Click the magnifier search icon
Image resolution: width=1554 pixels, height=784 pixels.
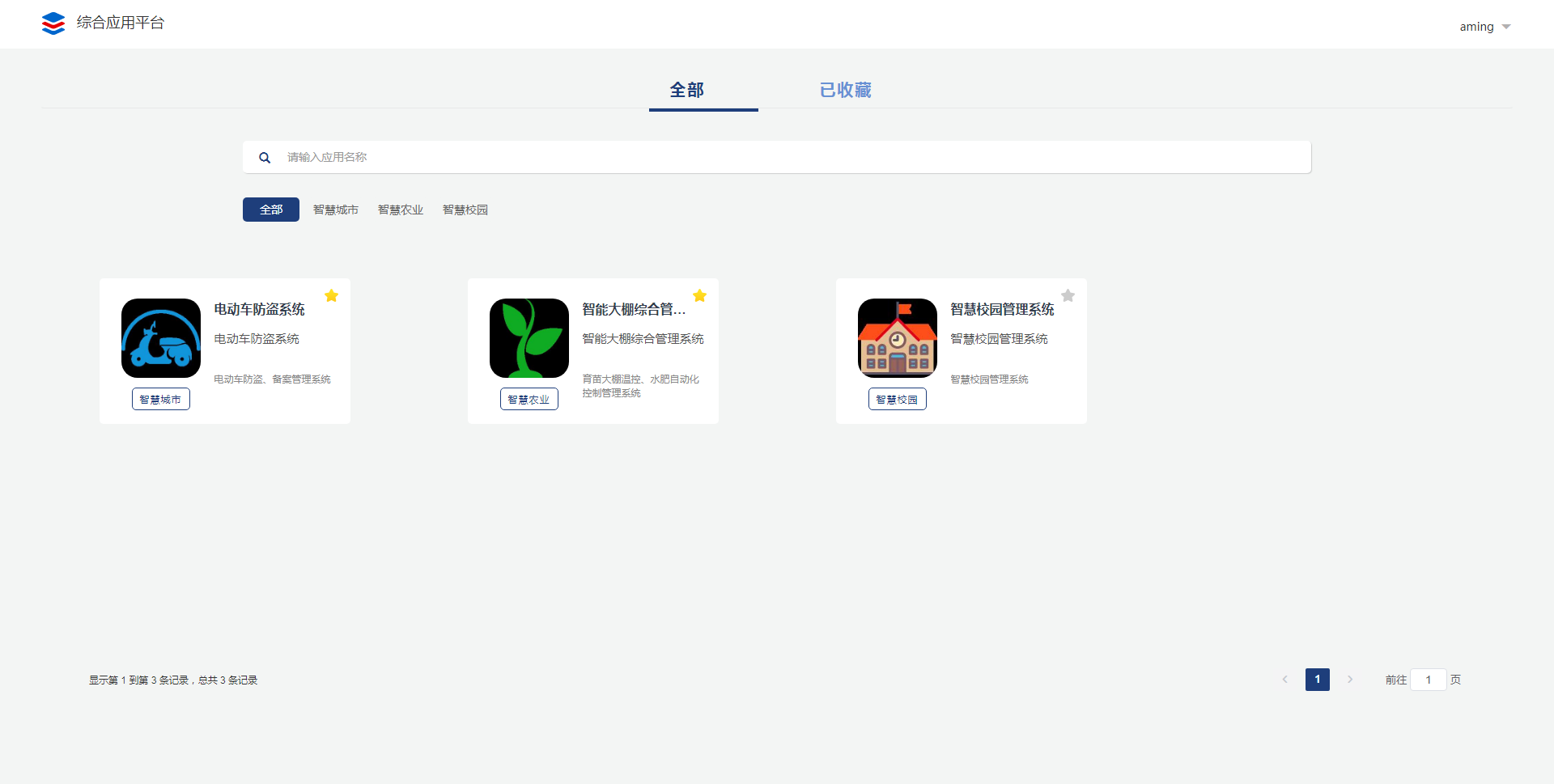point(265,158)
